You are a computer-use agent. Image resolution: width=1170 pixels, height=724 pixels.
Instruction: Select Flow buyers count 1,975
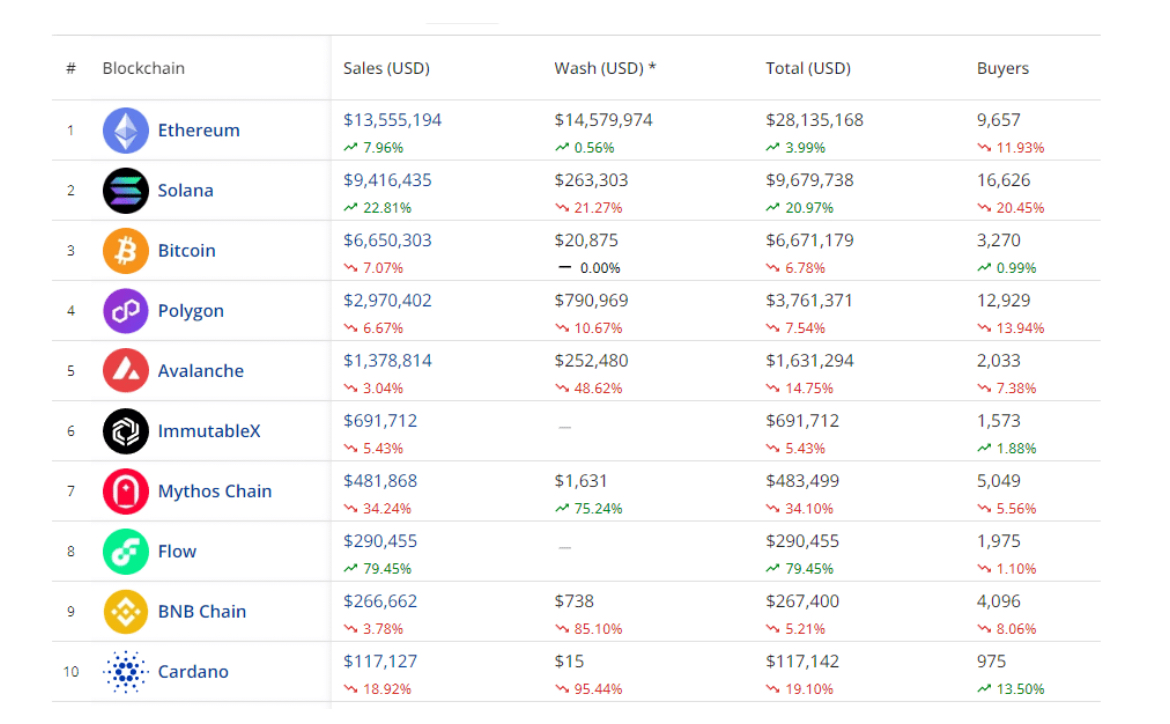click(998, 541)
